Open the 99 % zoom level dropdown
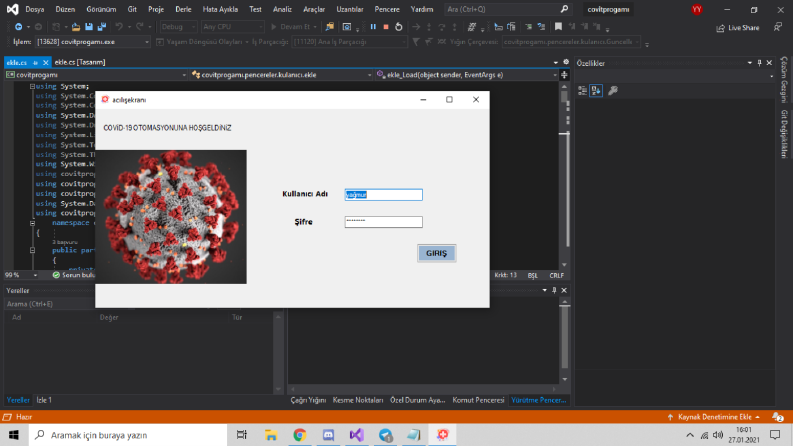Image resolution: width=793 pixels, height=446 pixels. tap(21, 275)
